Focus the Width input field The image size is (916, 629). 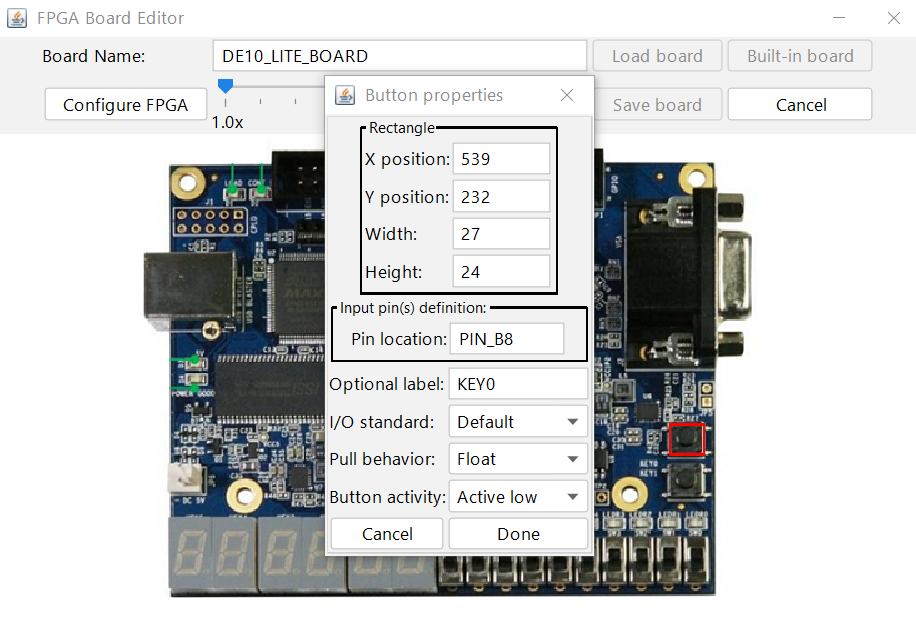[x=501, y=234]
